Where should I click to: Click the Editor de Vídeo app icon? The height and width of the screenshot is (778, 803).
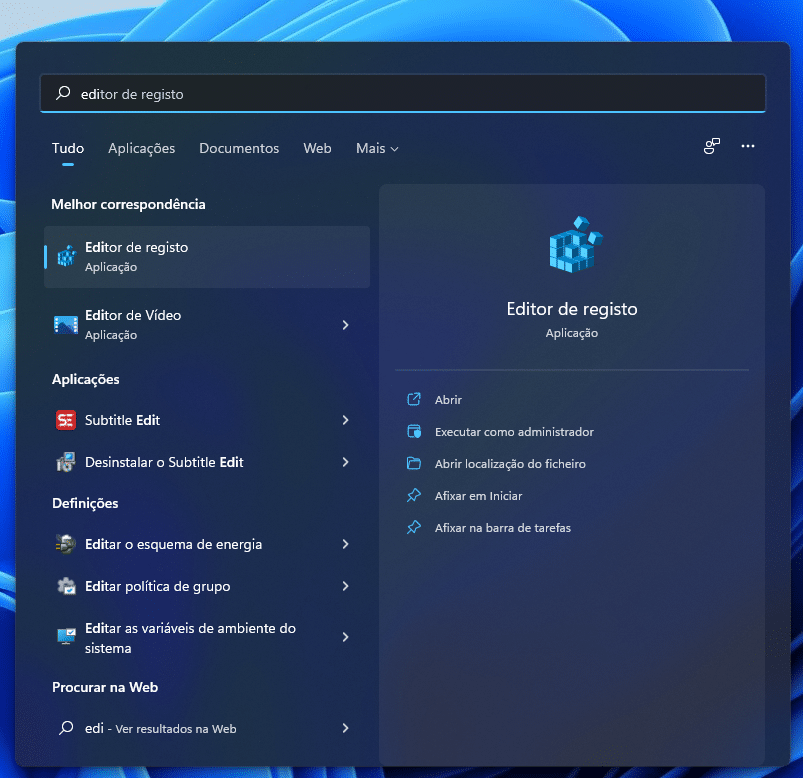pyautogui.click(x=66, y=325)
